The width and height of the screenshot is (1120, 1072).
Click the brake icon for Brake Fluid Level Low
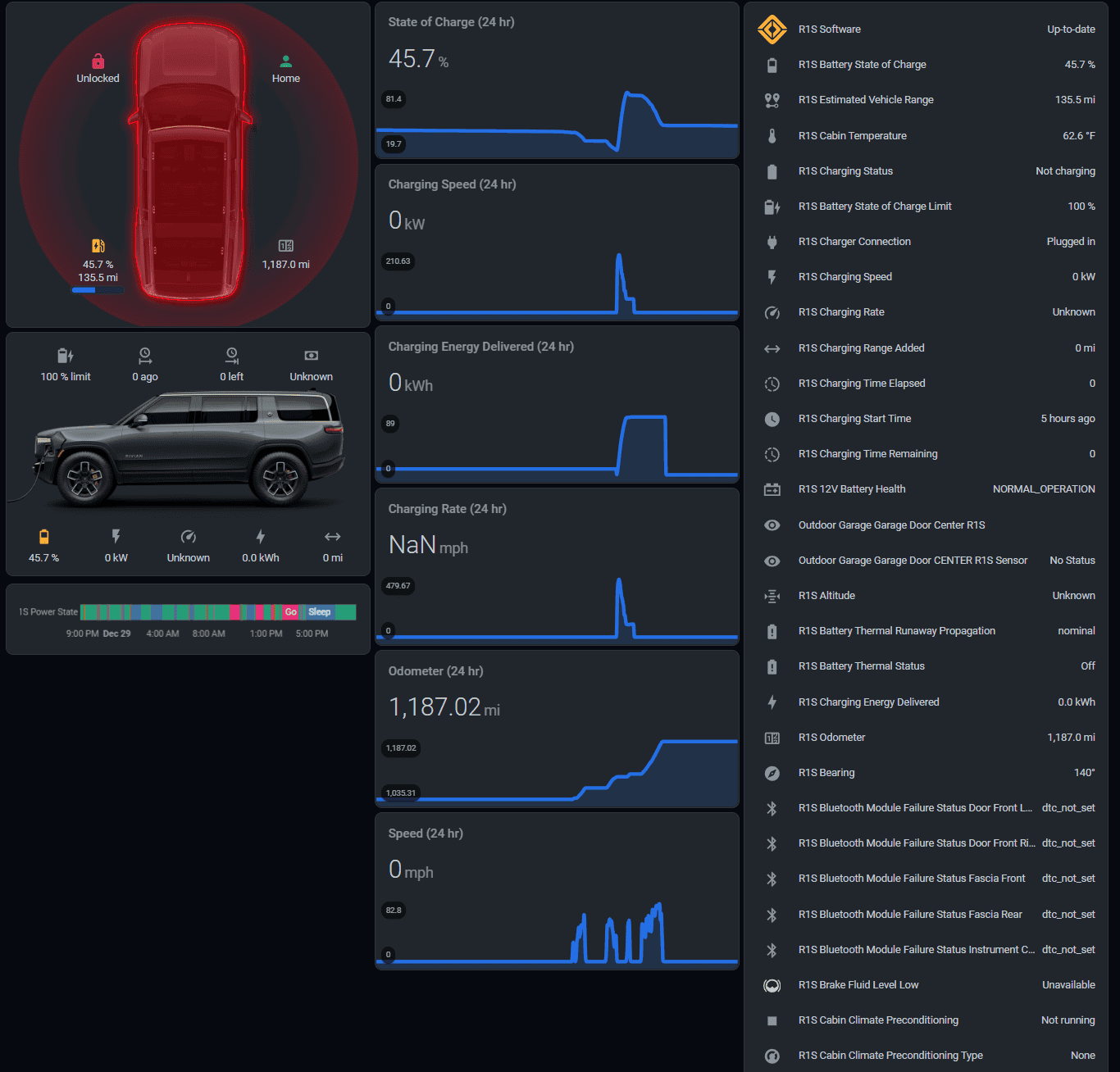point(772,985)
